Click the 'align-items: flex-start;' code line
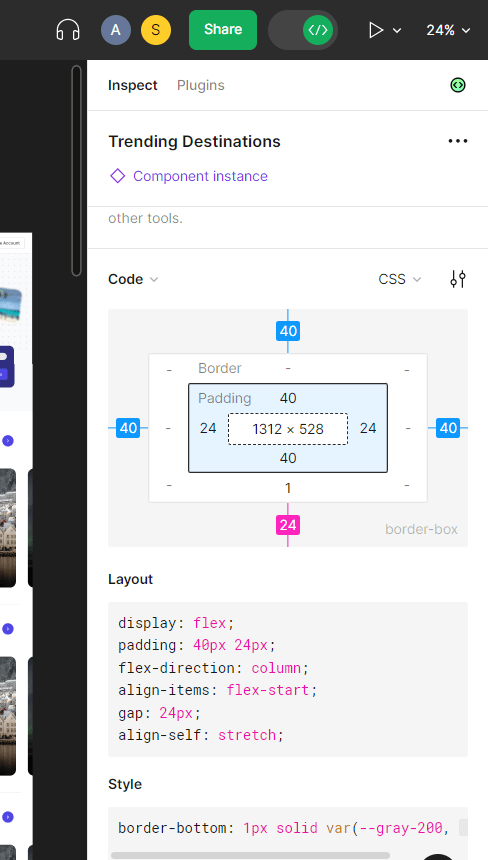The image size is (488, 860). coord(218,690)
